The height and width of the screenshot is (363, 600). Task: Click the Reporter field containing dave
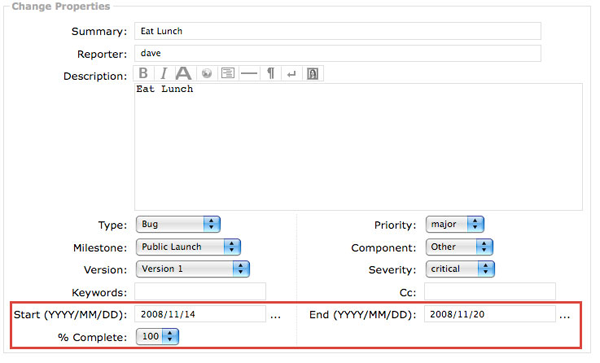[338, 53]
